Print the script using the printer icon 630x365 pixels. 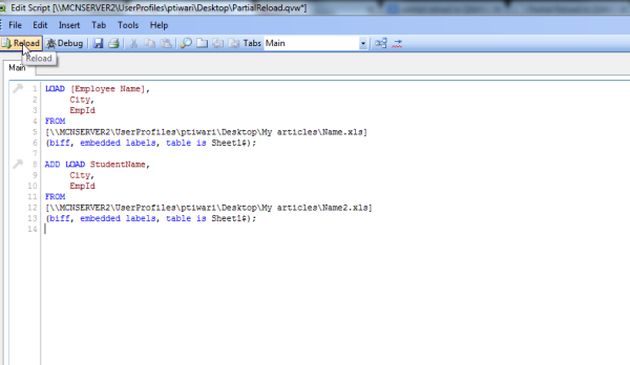pos(114,43)
